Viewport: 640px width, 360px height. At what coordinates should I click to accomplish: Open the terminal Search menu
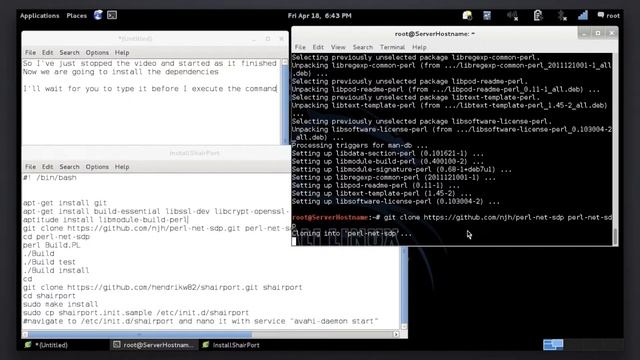coord(362,47)
